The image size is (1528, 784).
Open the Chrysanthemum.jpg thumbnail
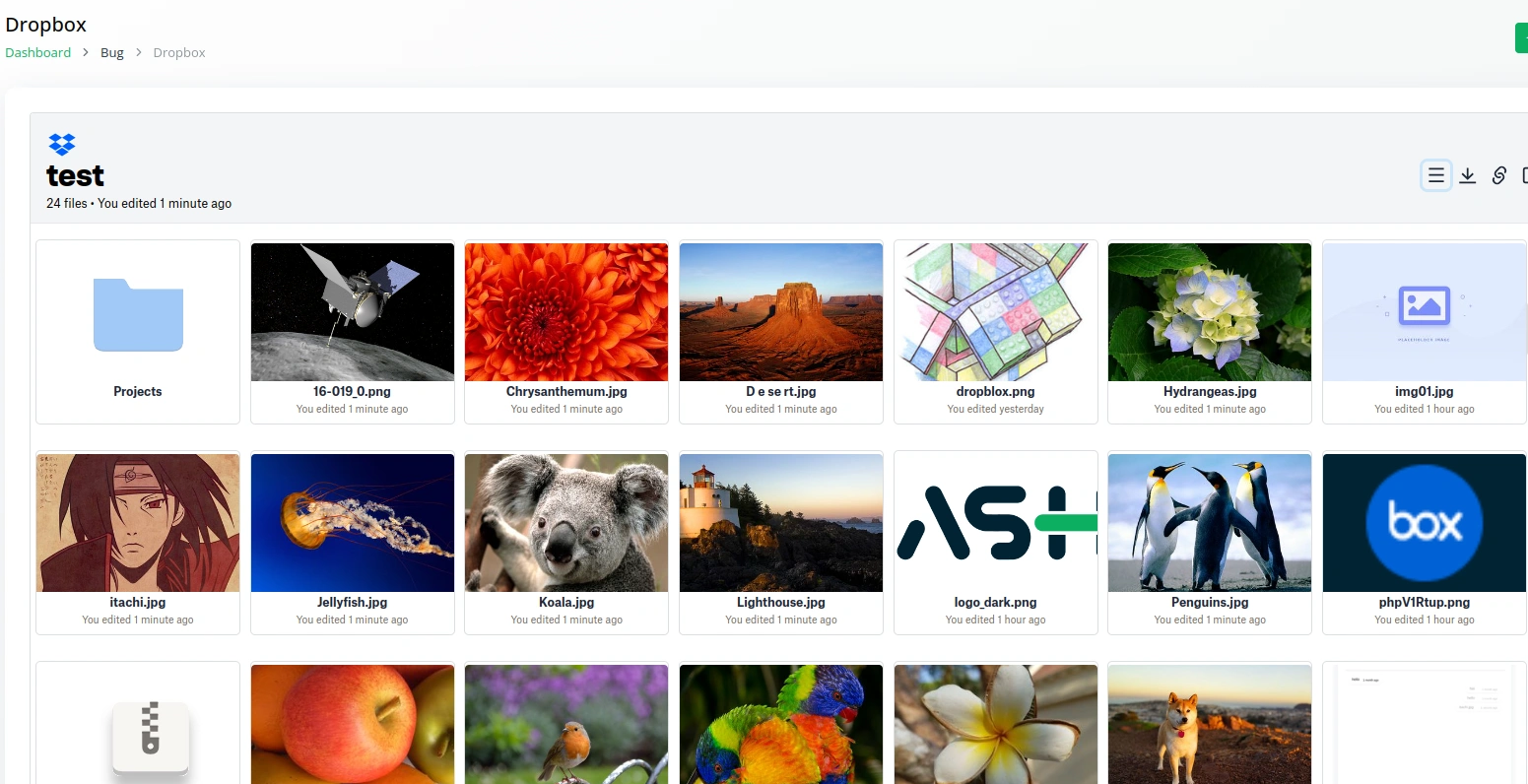click(566, 312)
